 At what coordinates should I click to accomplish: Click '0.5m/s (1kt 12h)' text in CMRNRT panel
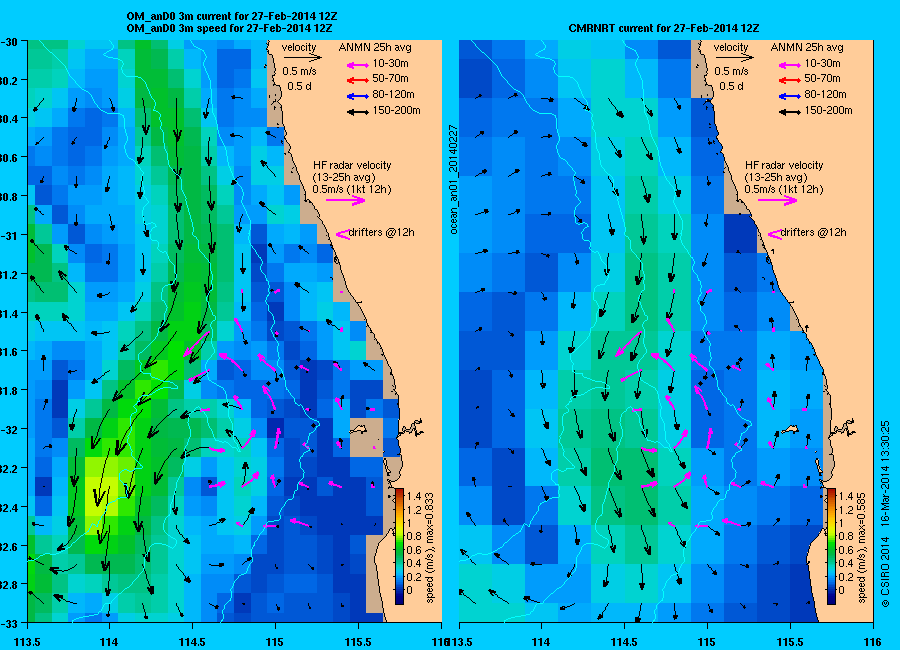pos(784,189)
